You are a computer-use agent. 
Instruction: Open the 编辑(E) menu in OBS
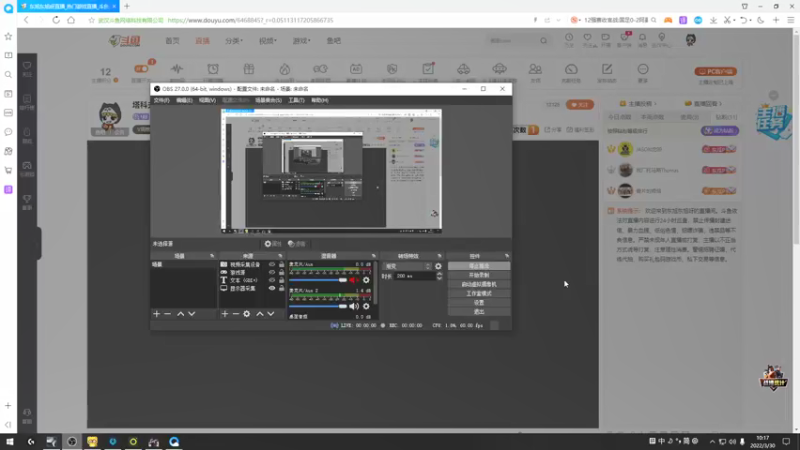[x=184, y=101]
